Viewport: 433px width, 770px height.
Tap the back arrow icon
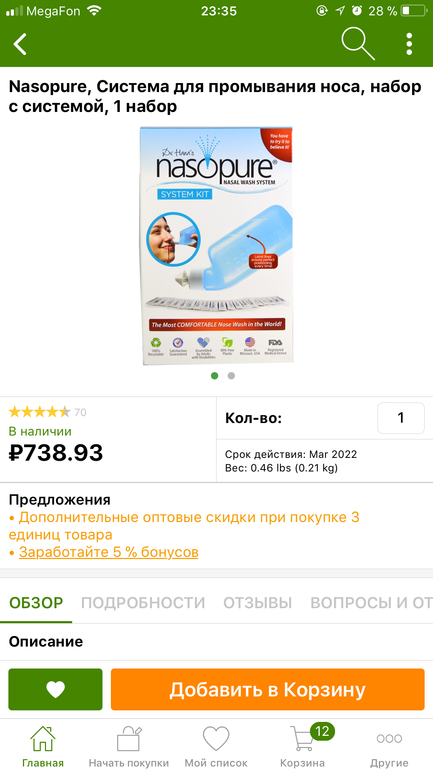click(20, 44)
